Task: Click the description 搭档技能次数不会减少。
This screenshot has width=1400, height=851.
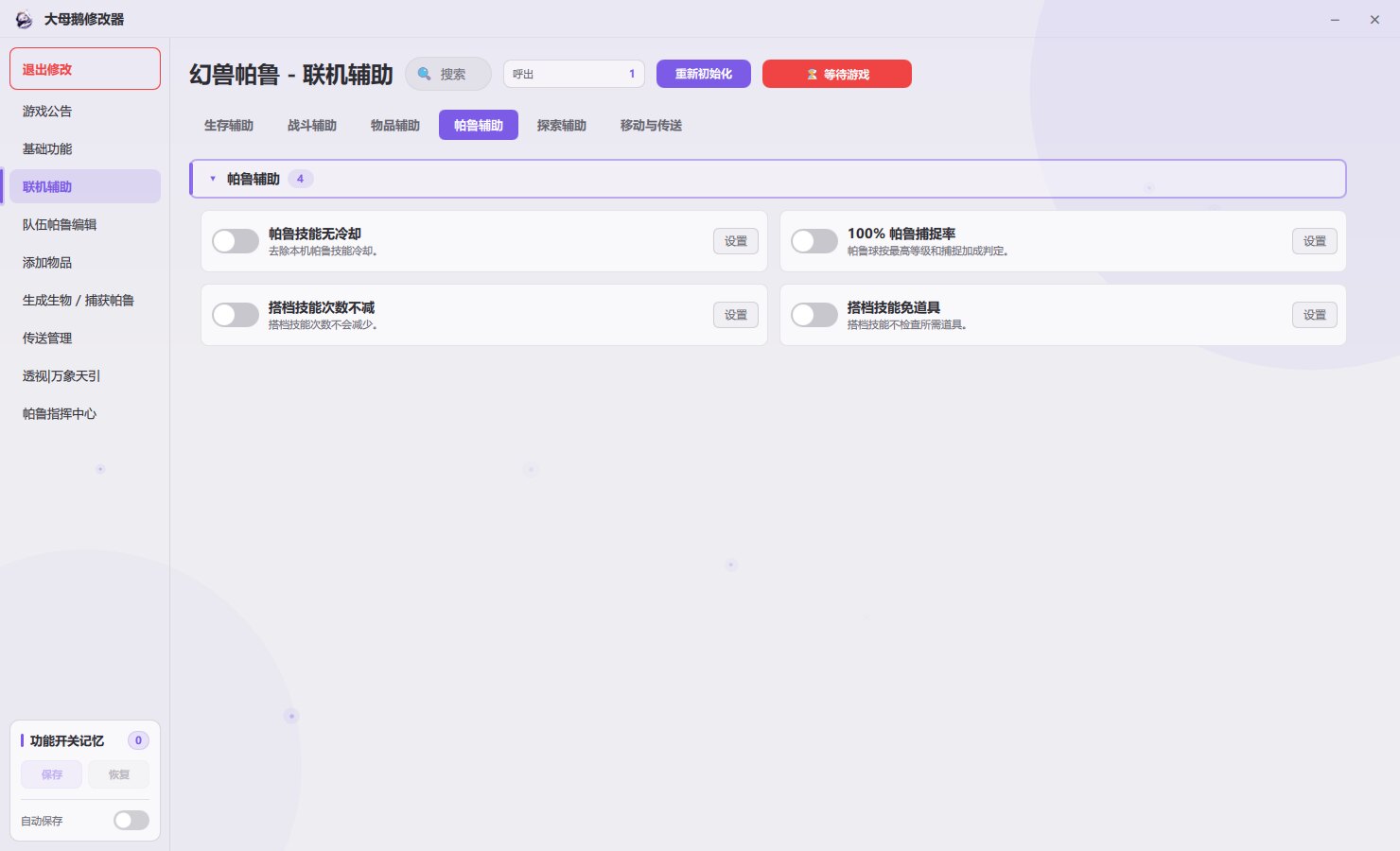Action: (324, 325)
